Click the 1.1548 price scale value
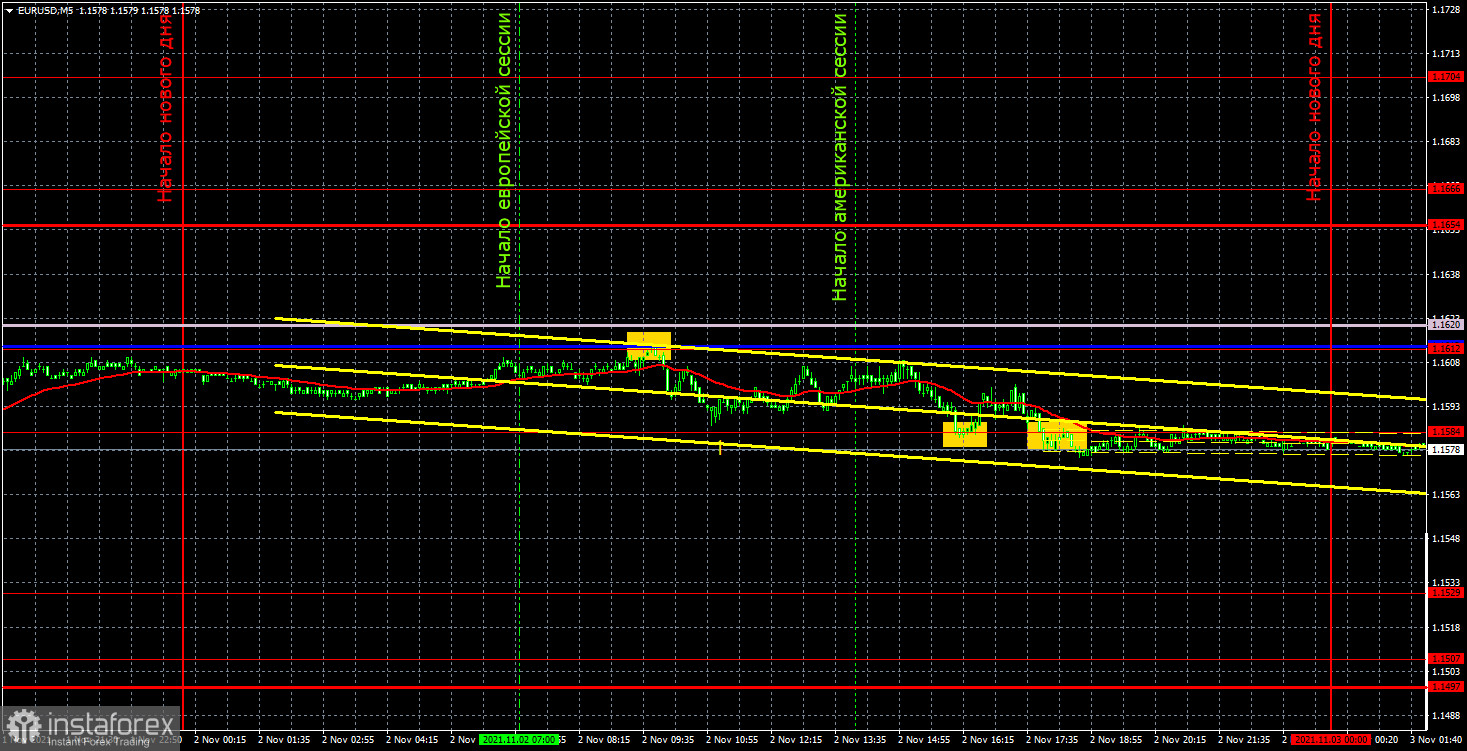 click(x=1447, y=538)
